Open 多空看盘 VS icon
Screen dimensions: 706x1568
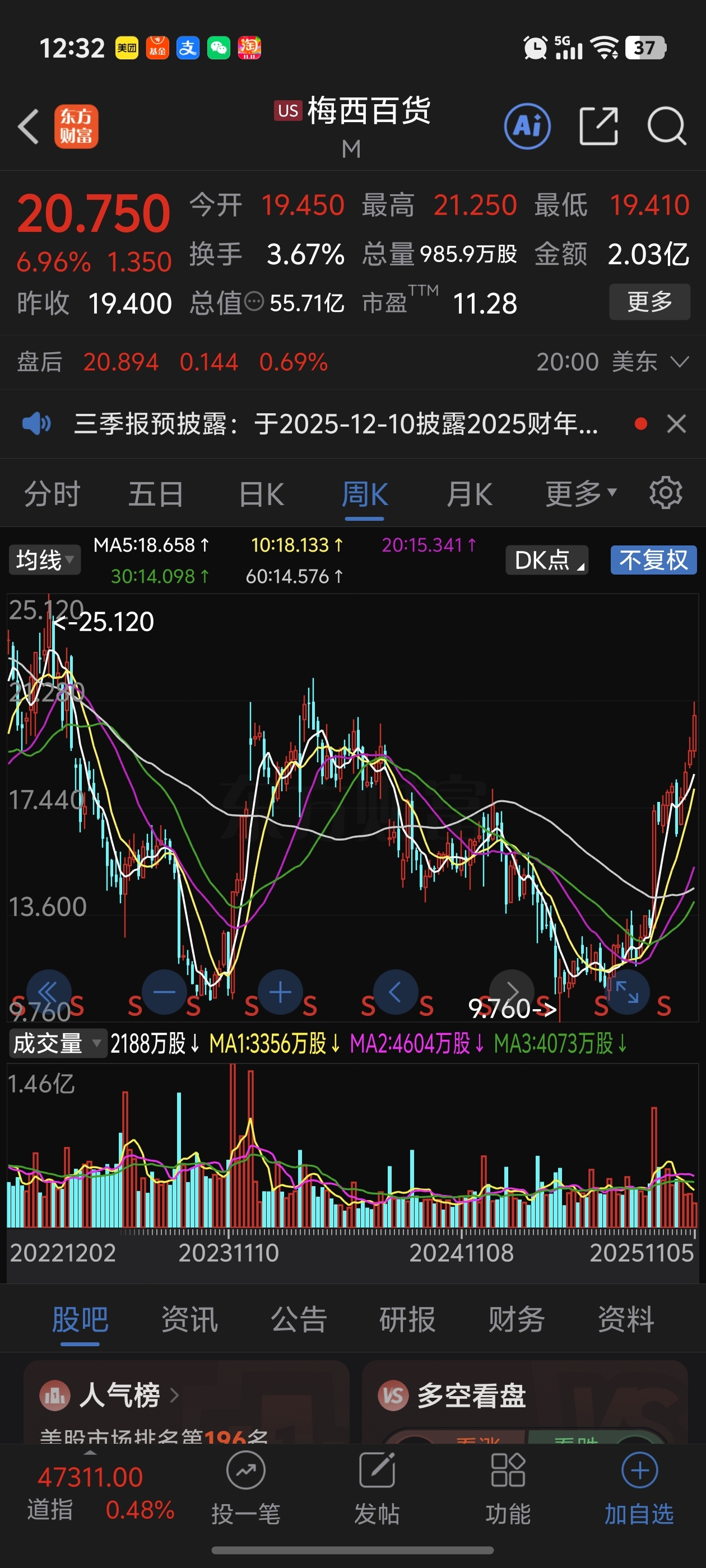393,1394
